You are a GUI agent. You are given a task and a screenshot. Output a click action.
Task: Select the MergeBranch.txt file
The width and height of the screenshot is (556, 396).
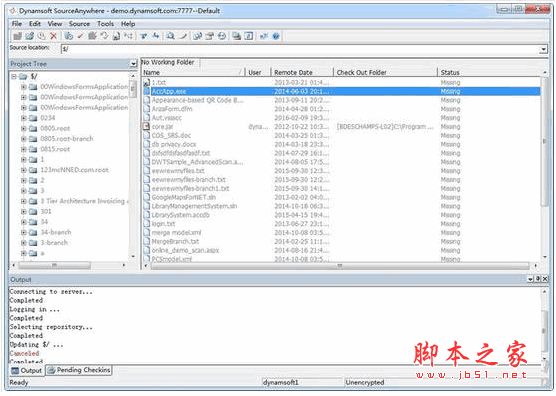pos(175,241)
